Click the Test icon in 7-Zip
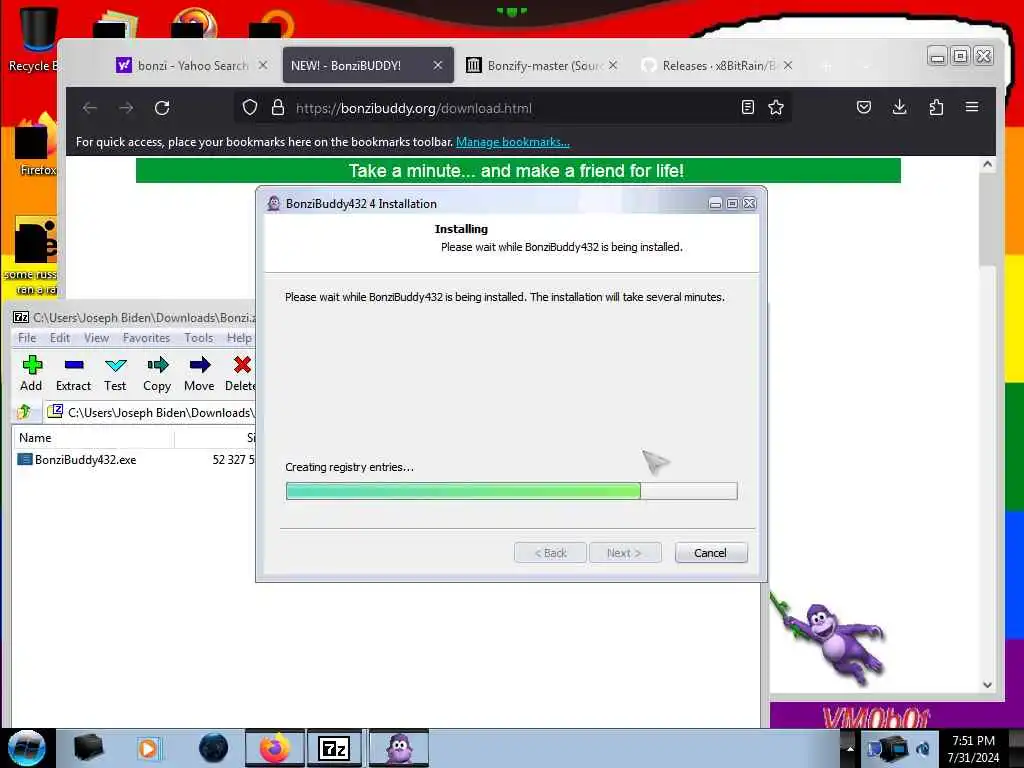 (116, 364)
